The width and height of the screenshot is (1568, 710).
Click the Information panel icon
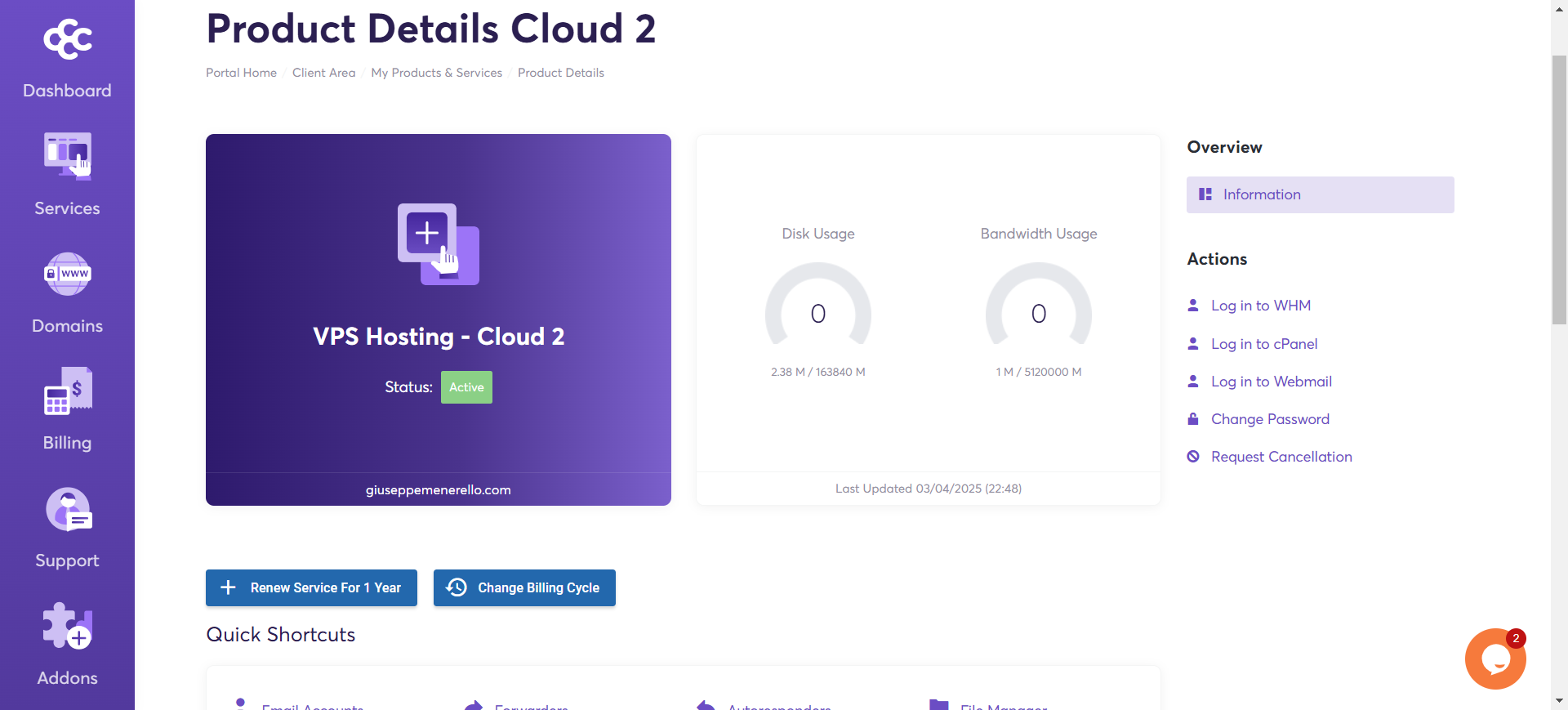(1205, 194)
